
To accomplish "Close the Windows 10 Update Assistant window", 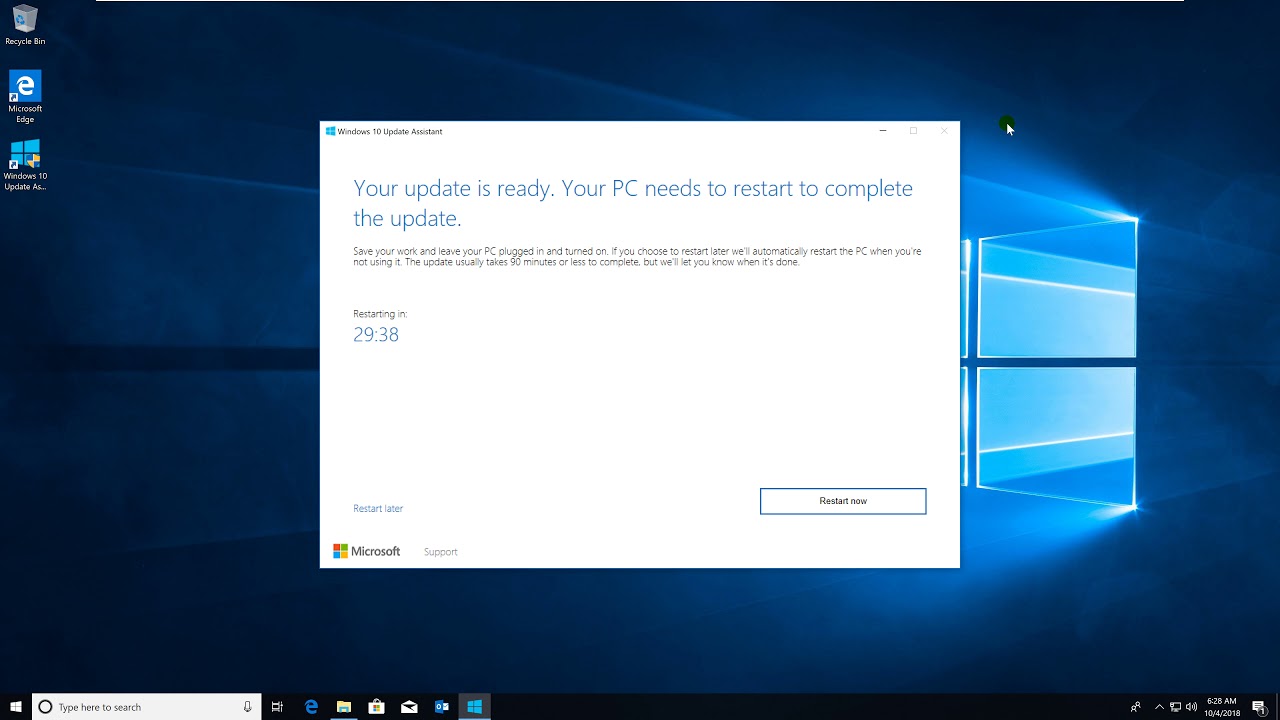I will tap(944, 131).
